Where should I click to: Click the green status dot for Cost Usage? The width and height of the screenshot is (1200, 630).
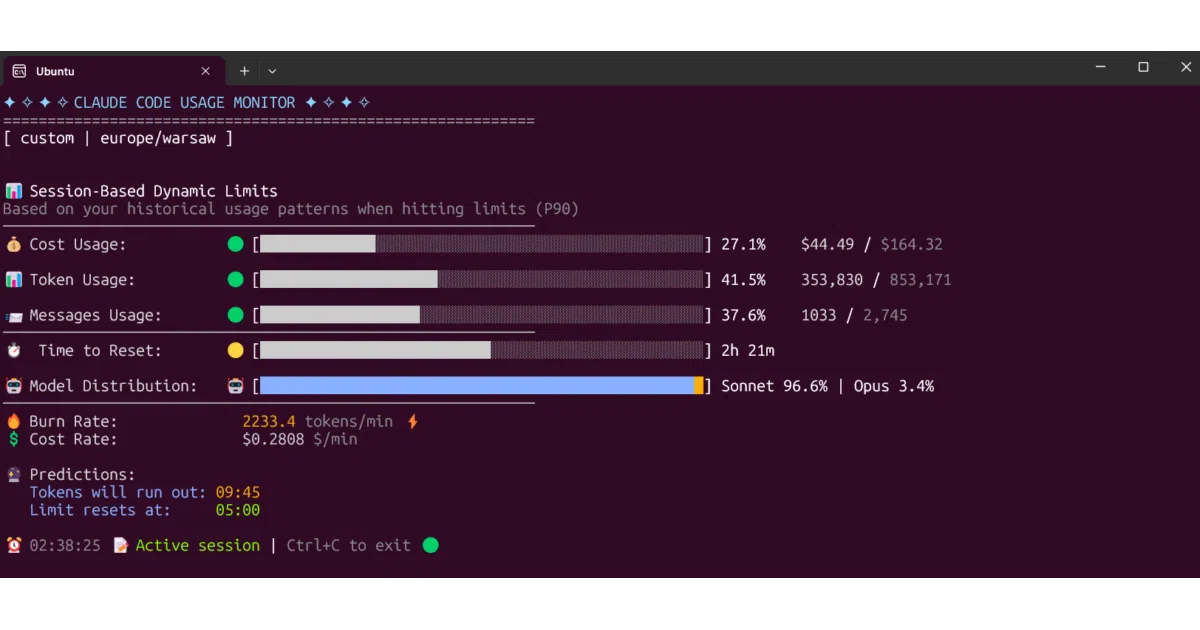click(x=236, y=244)
